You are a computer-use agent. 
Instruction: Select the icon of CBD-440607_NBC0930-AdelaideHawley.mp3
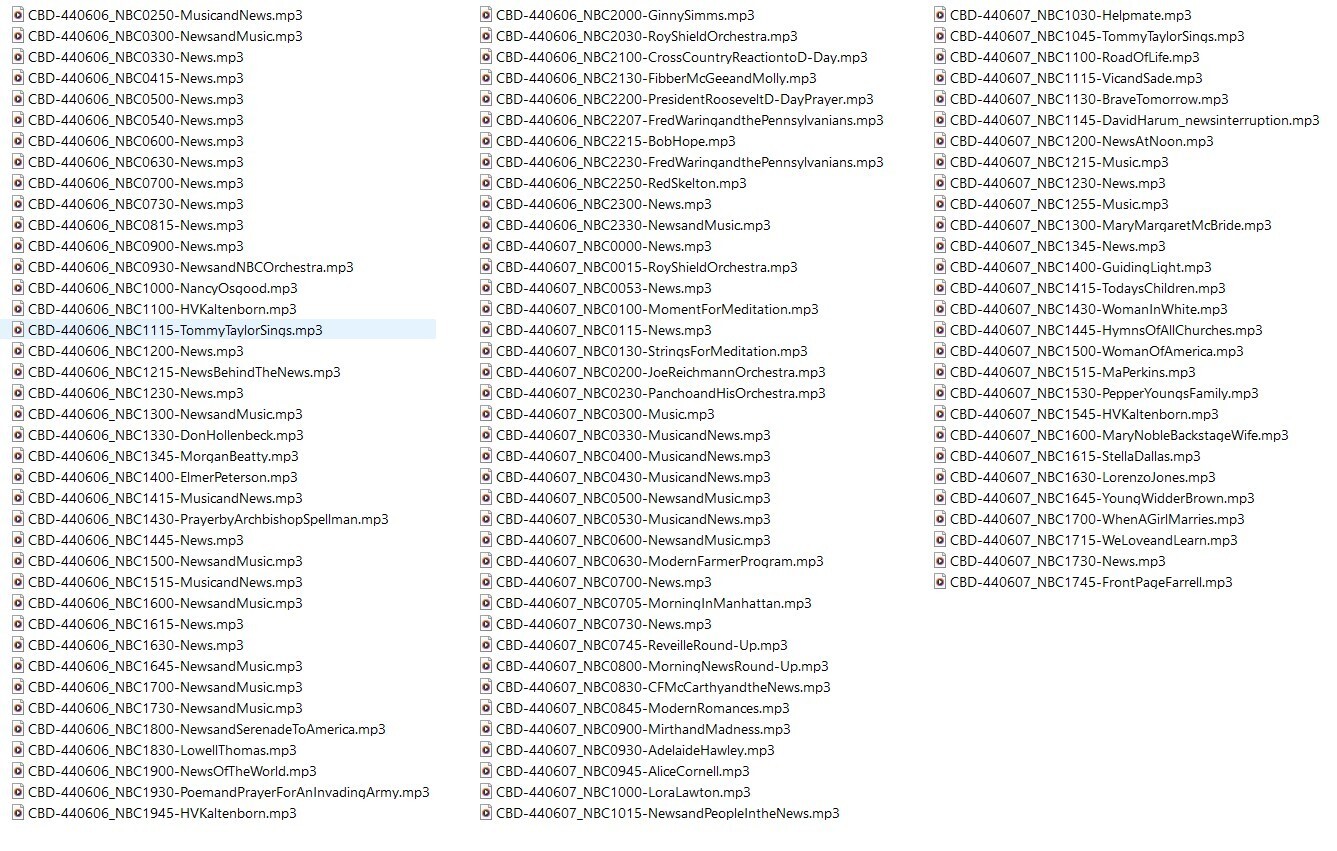click(486, 750)
